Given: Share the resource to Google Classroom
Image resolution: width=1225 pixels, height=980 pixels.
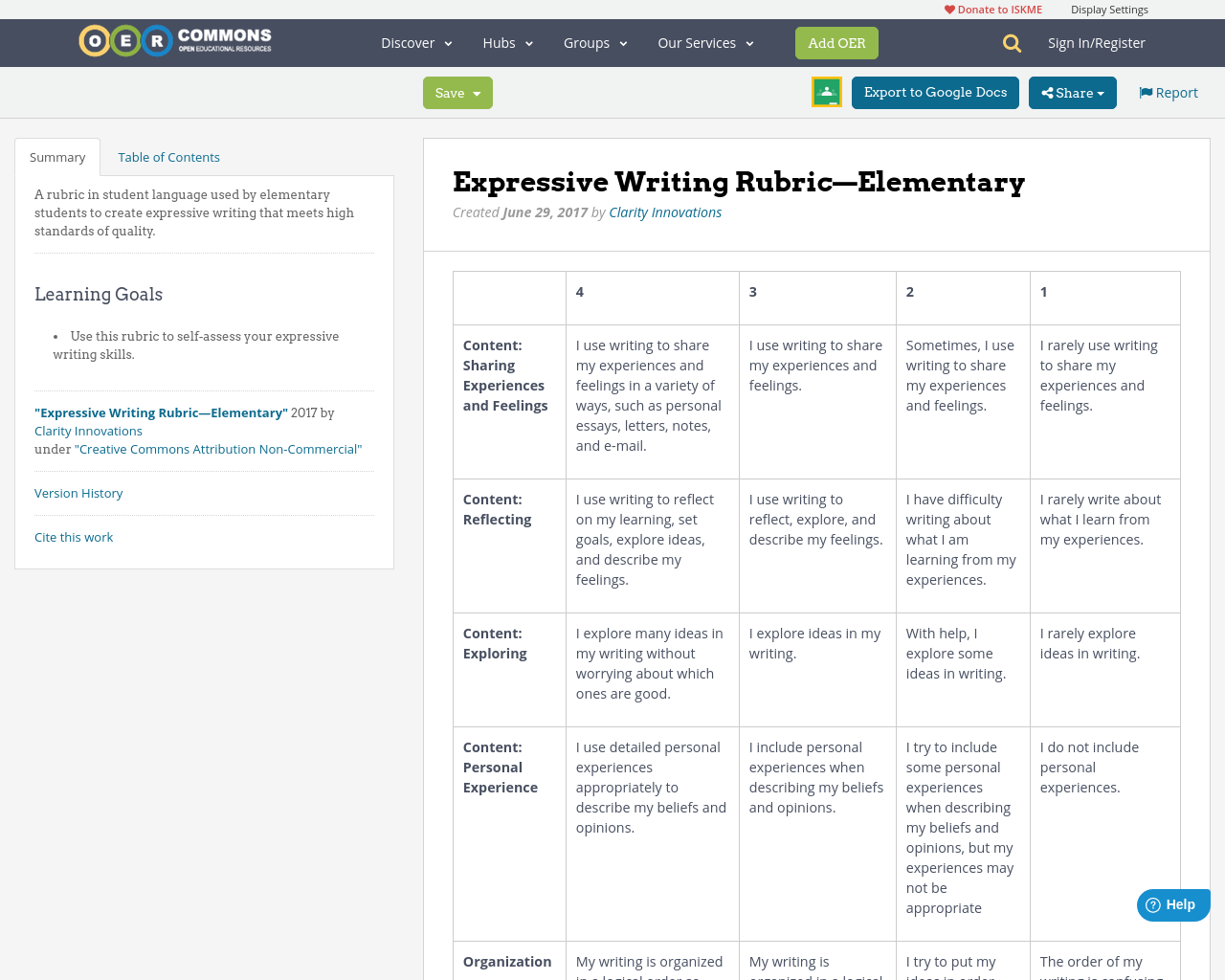Looking at the screenshot, I should tap(826, 93).
